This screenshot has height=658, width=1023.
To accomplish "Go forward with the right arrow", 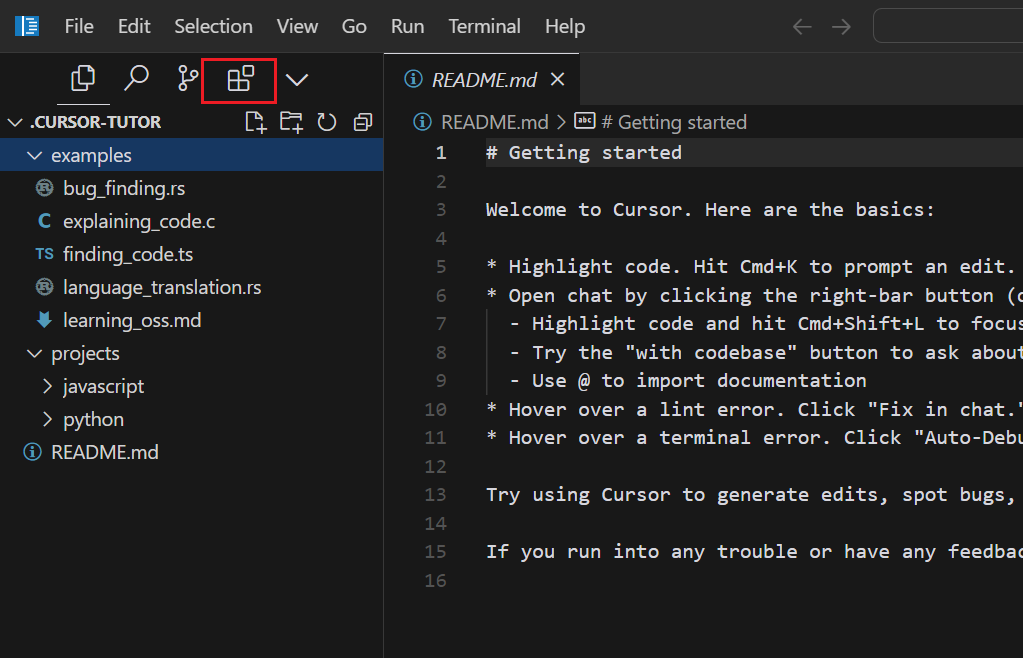I will point(841,27).
